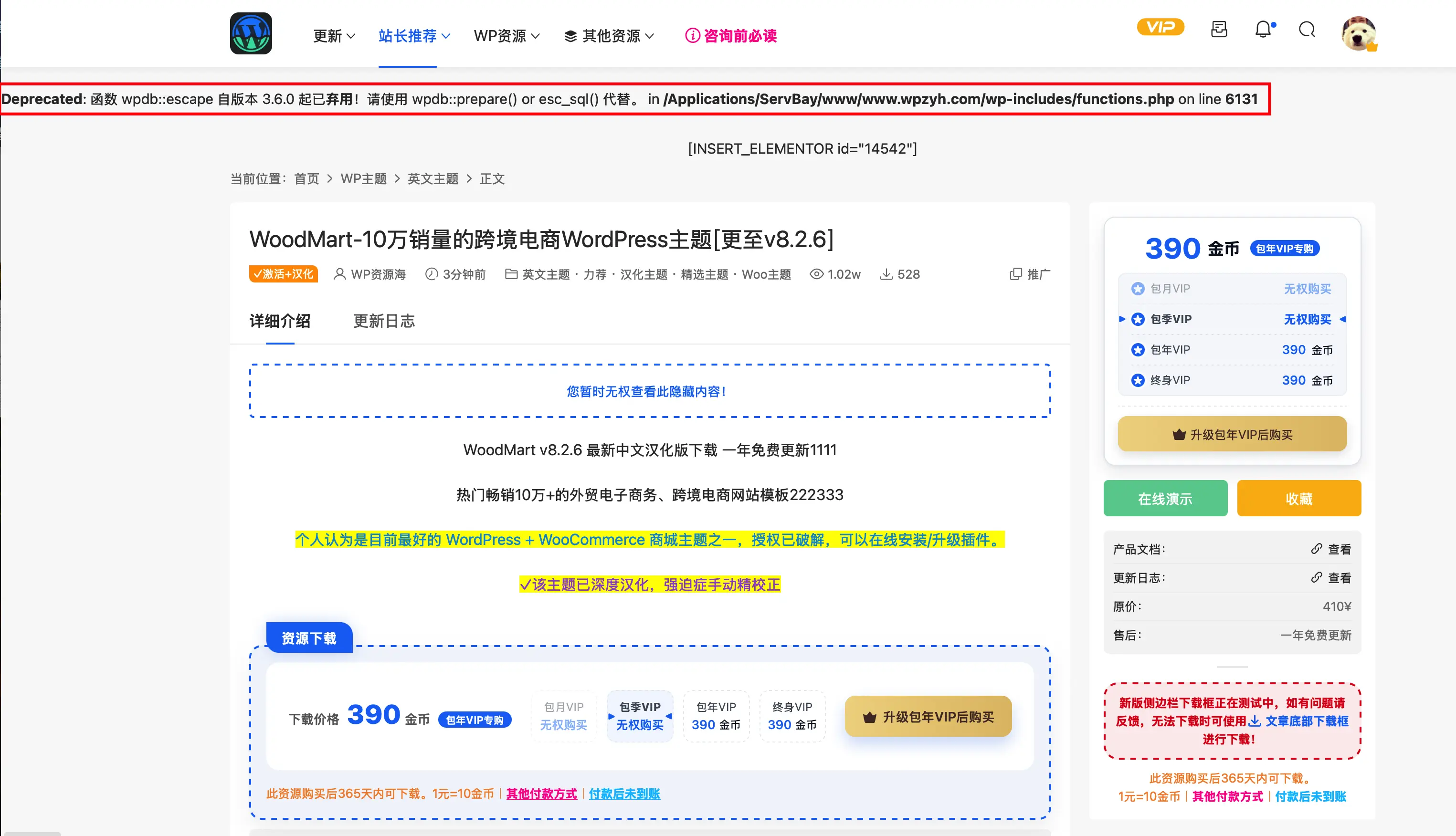Navigate to 首页 via the breadcrumb
The image size is (1456, 836).
[306, 178]
